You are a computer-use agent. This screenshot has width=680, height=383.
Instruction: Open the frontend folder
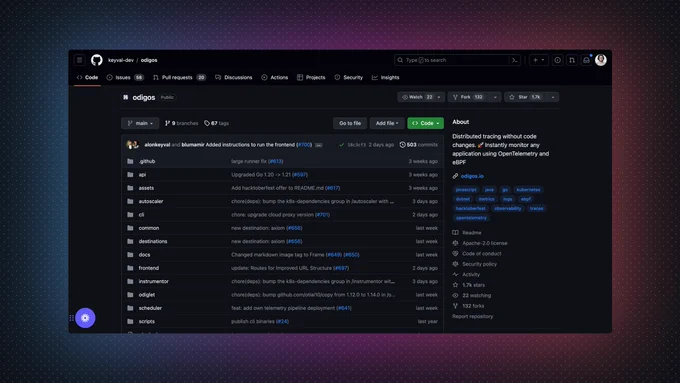(148, 268)
